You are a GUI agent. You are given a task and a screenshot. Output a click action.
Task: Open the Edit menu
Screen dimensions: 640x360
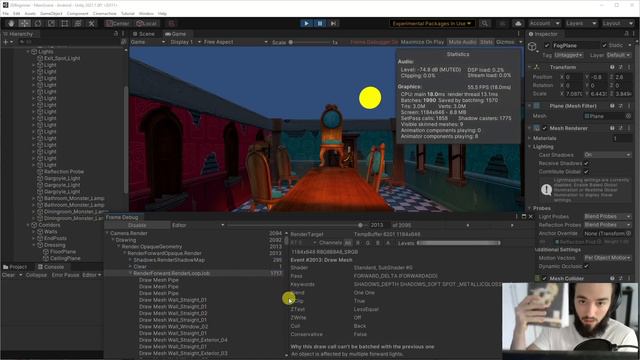pos(16,13)
